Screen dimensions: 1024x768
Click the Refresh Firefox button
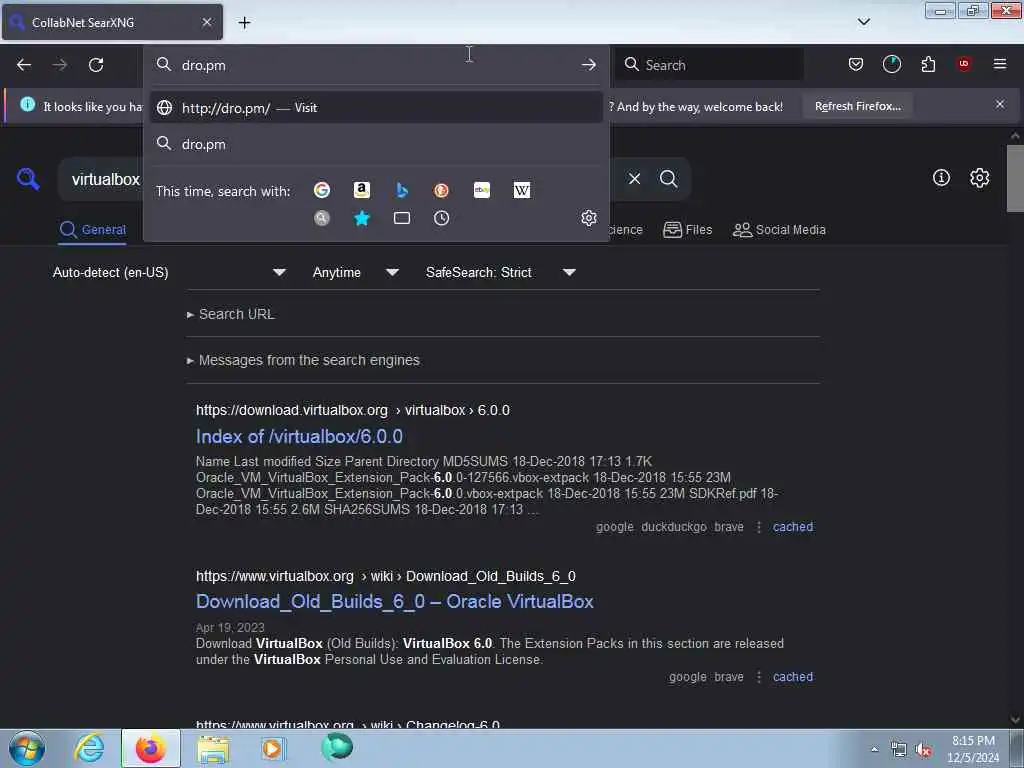click(x=857, y=106)
